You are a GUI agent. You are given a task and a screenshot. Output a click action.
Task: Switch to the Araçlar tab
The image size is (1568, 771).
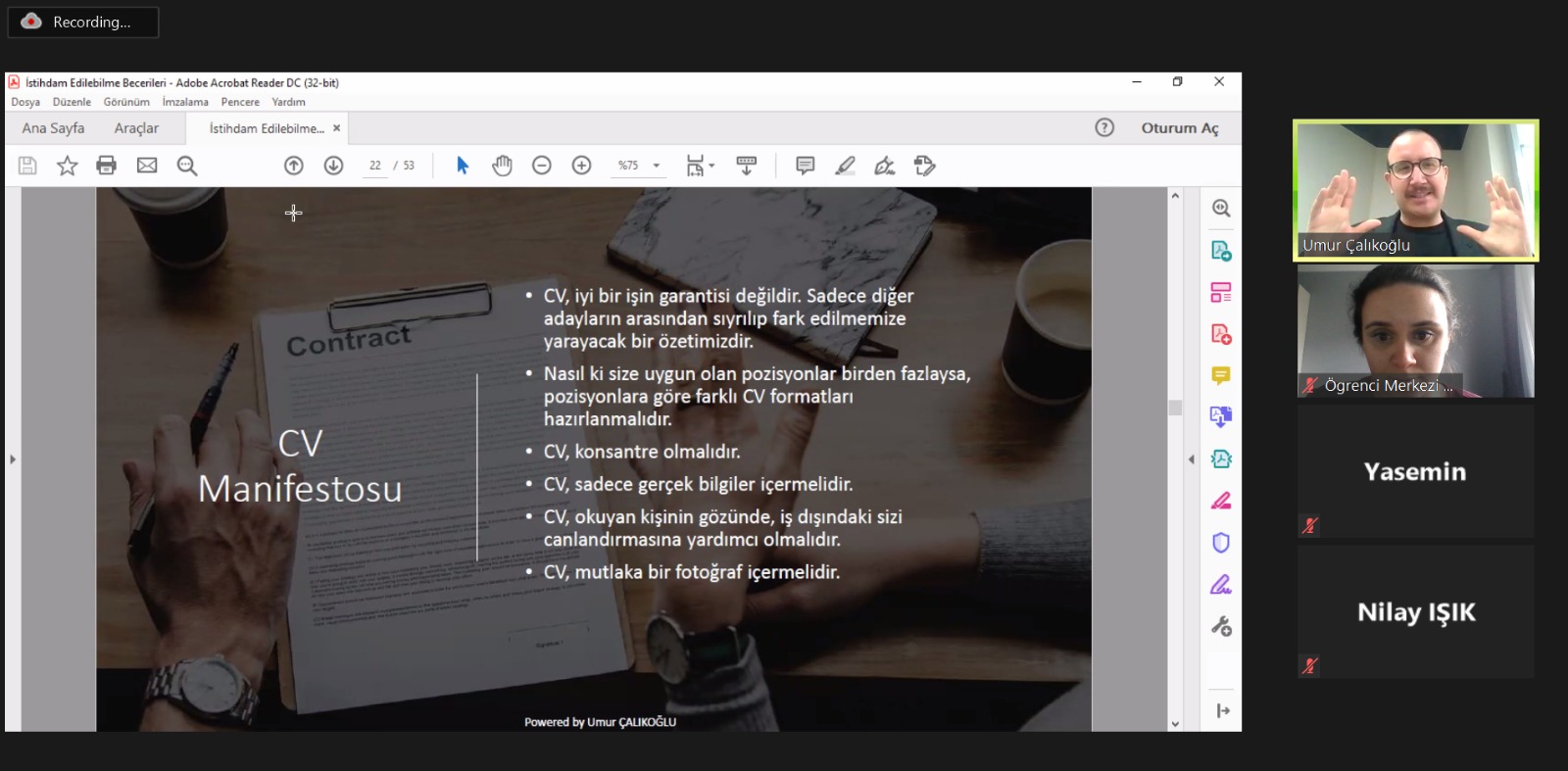click(136, 128)
